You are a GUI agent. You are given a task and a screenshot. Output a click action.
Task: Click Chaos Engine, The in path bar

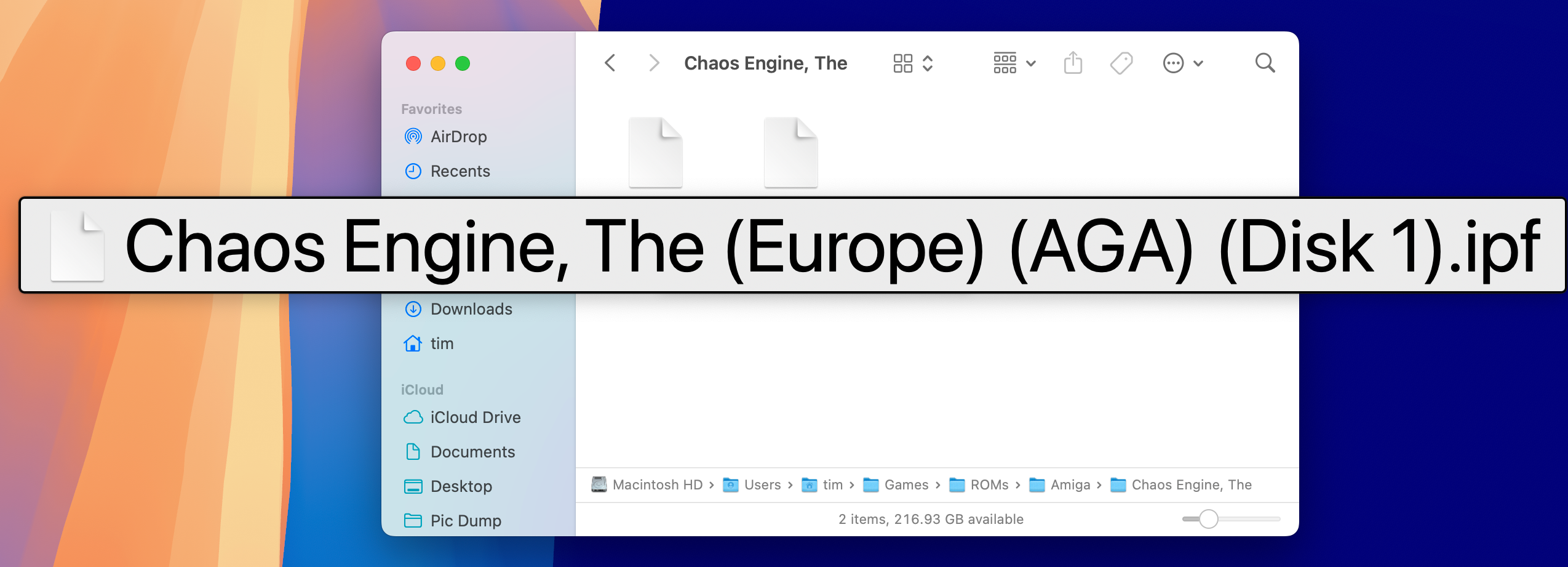pyautogui.click(x=1181, y=485)
